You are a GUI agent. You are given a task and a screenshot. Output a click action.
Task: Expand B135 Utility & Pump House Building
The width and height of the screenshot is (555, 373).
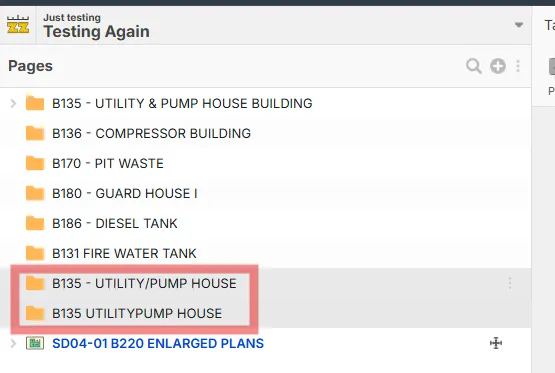pyautogui.click(x=13, y=103)
